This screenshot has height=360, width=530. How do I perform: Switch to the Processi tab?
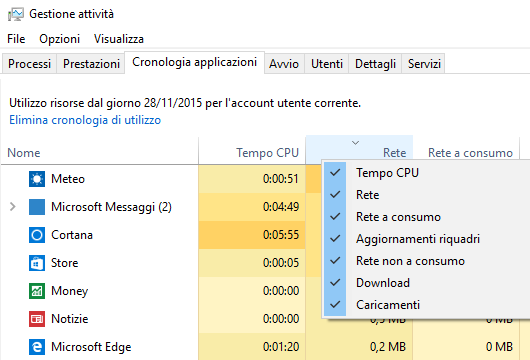pos(29,64)
